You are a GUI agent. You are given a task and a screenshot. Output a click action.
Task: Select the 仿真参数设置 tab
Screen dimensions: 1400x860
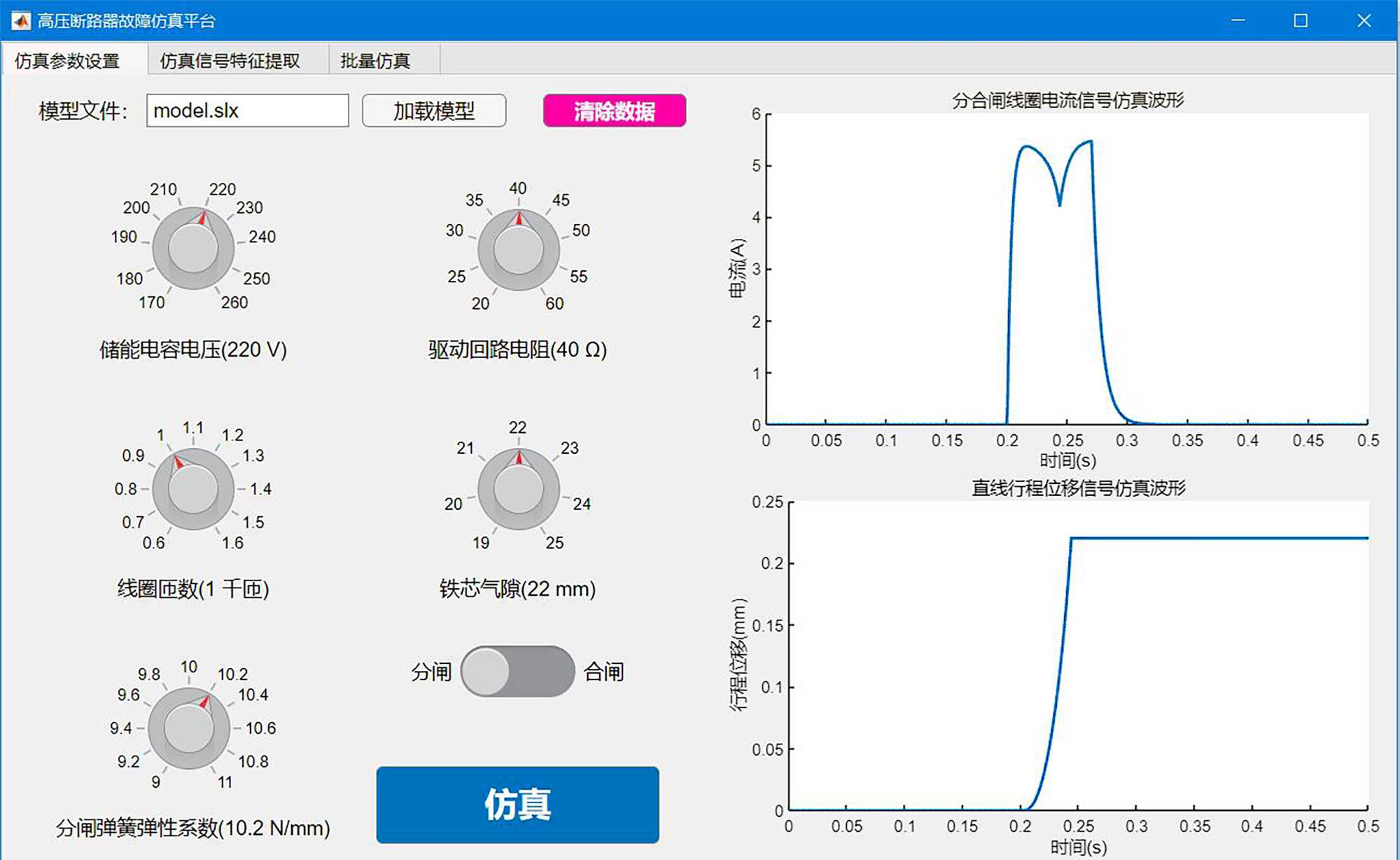(x=67, y=61)
